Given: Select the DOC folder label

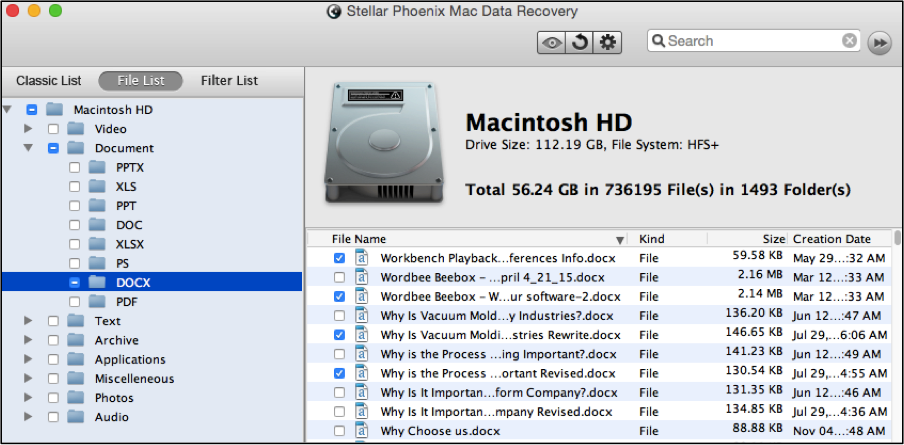Looking at the screenshot, I should point(129,225).
